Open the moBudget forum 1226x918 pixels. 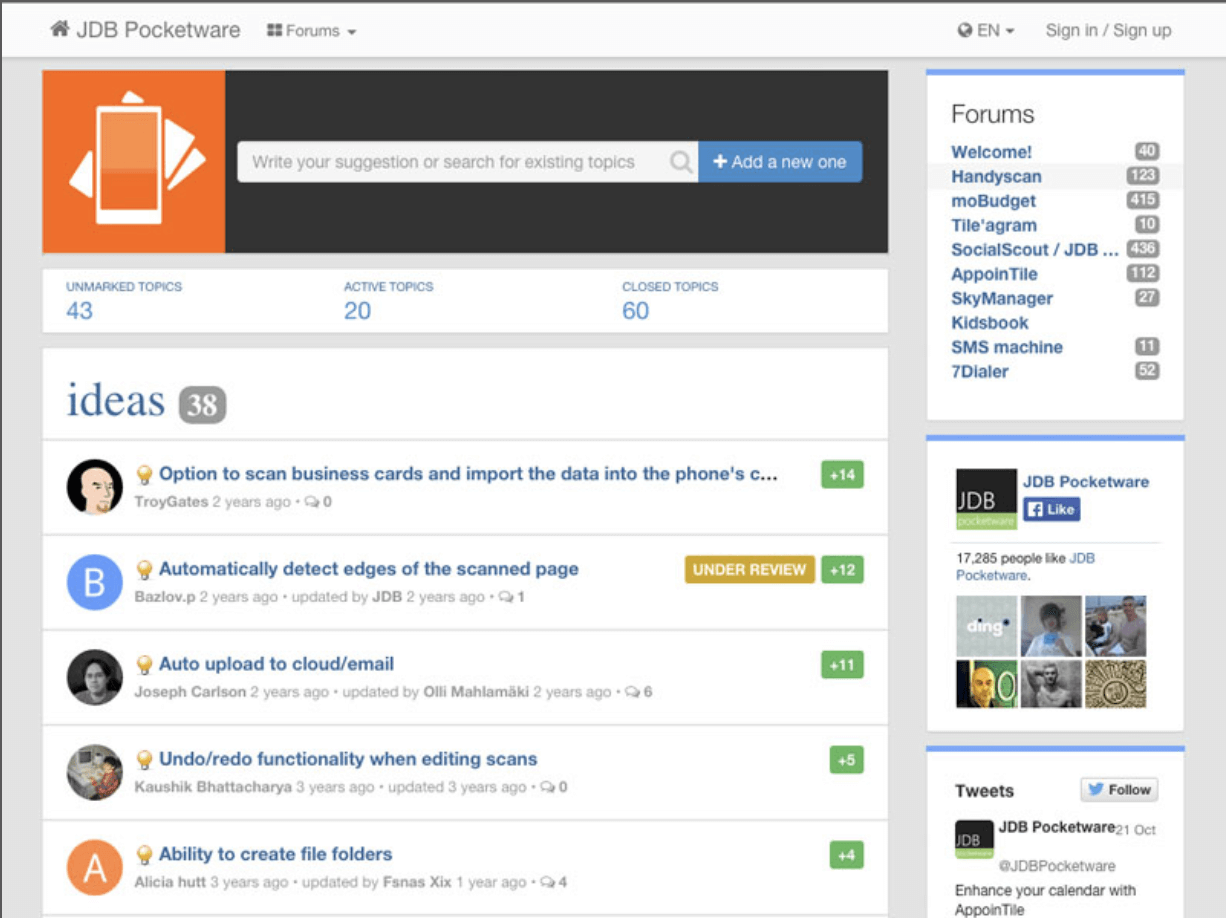(993, 201)
